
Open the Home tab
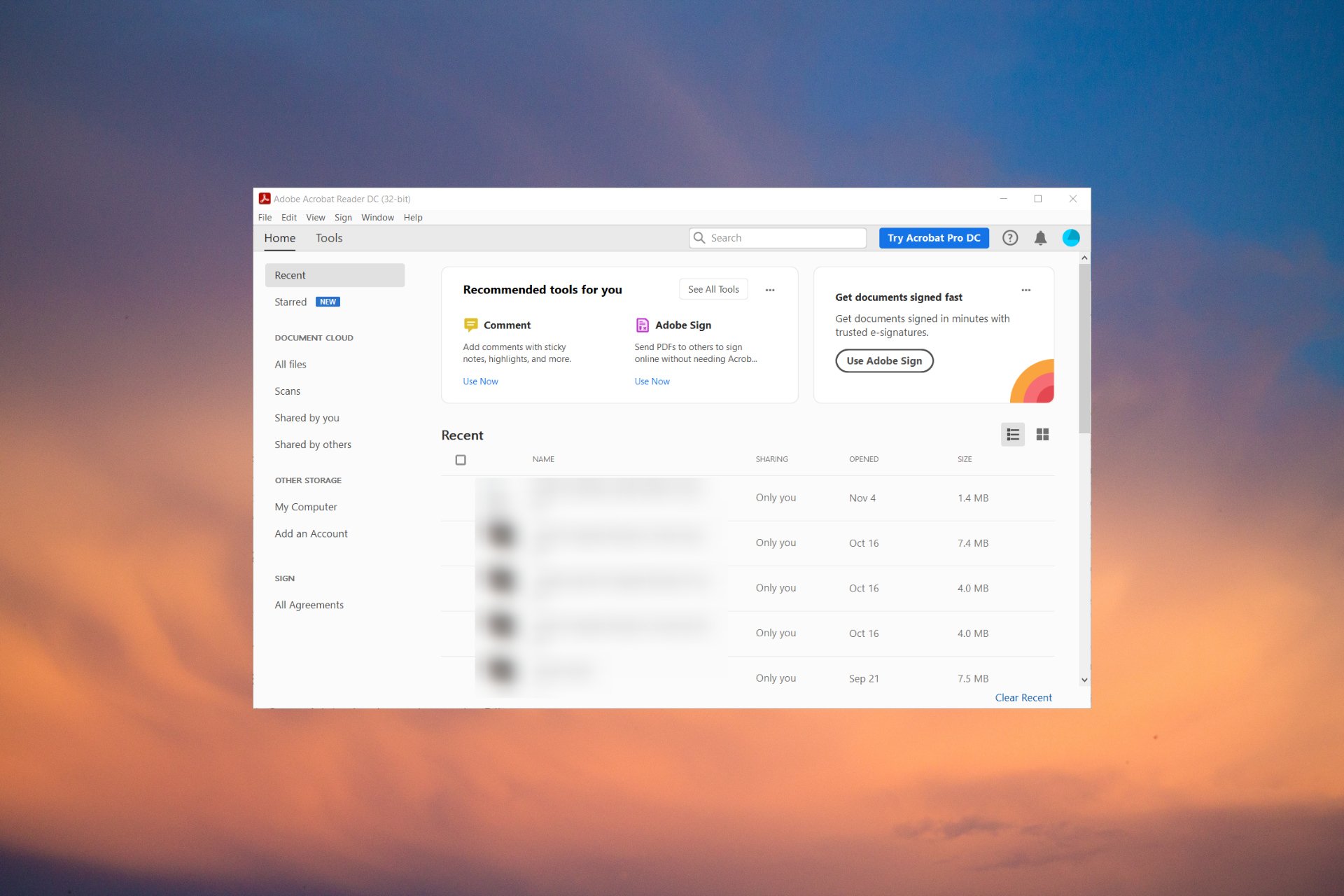point(279,237)
